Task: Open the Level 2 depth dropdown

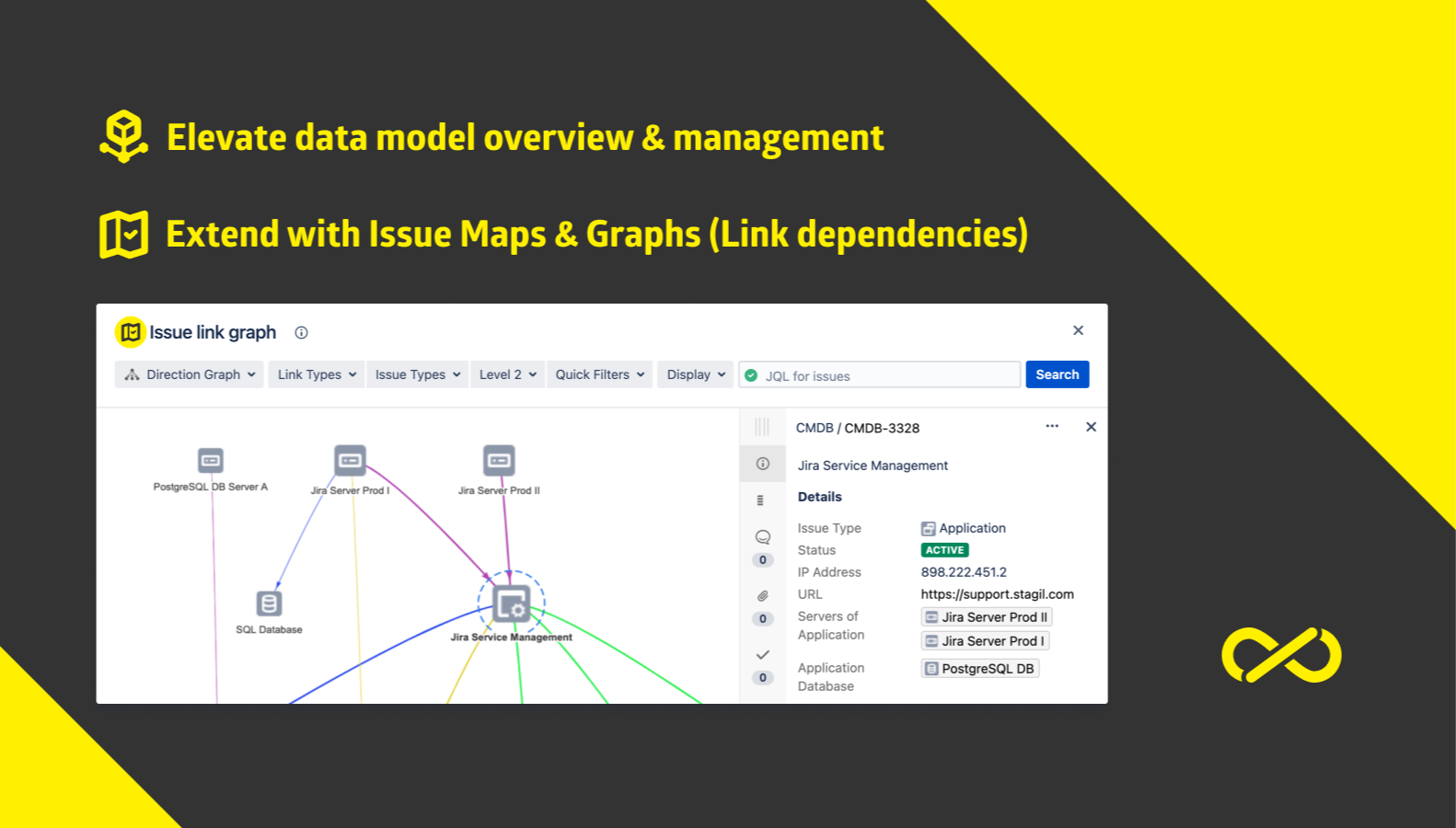Action: [508, 374]
